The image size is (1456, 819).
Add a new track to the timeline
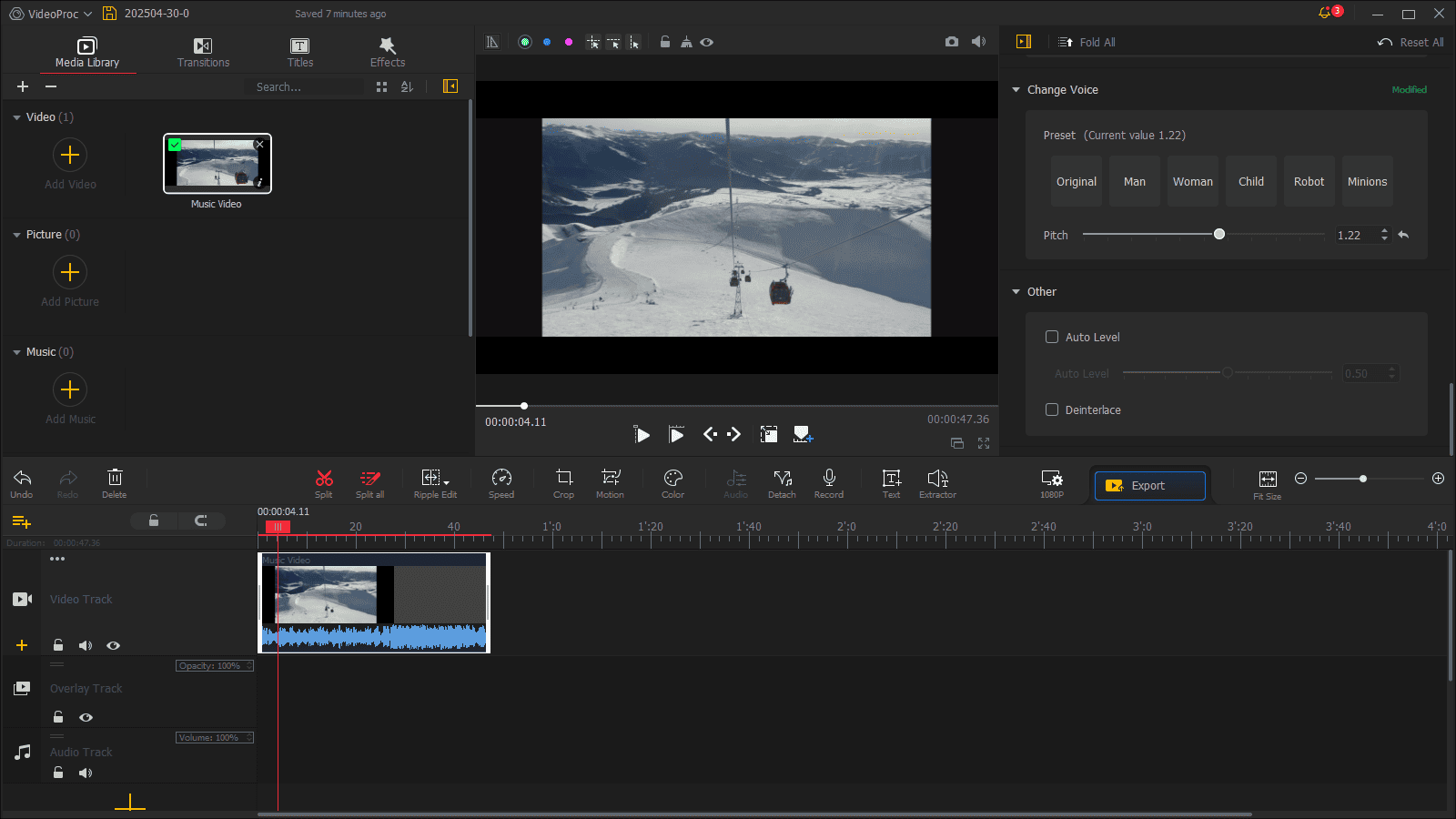coord(22,522)
